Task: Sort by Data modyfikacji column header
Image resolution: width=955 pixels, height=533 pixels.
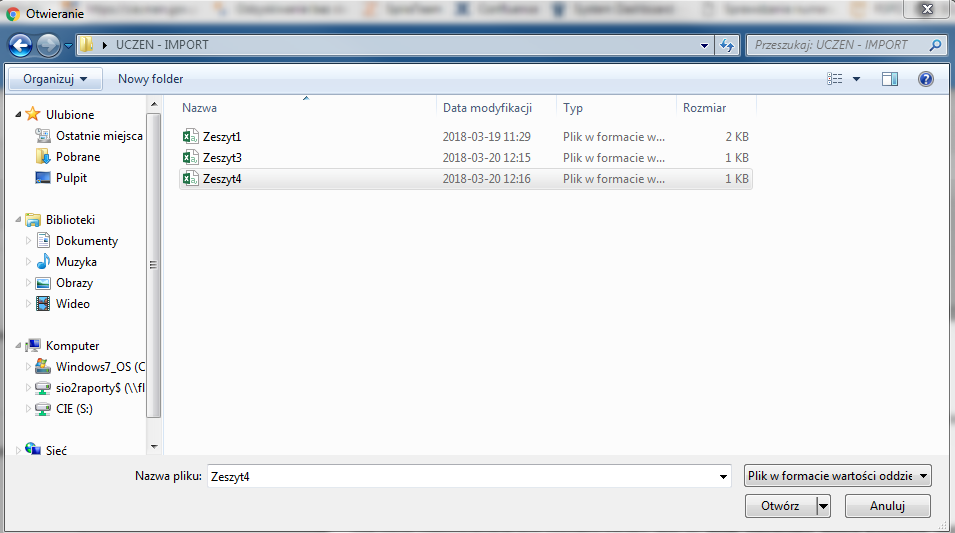Action: coord(487,108)
